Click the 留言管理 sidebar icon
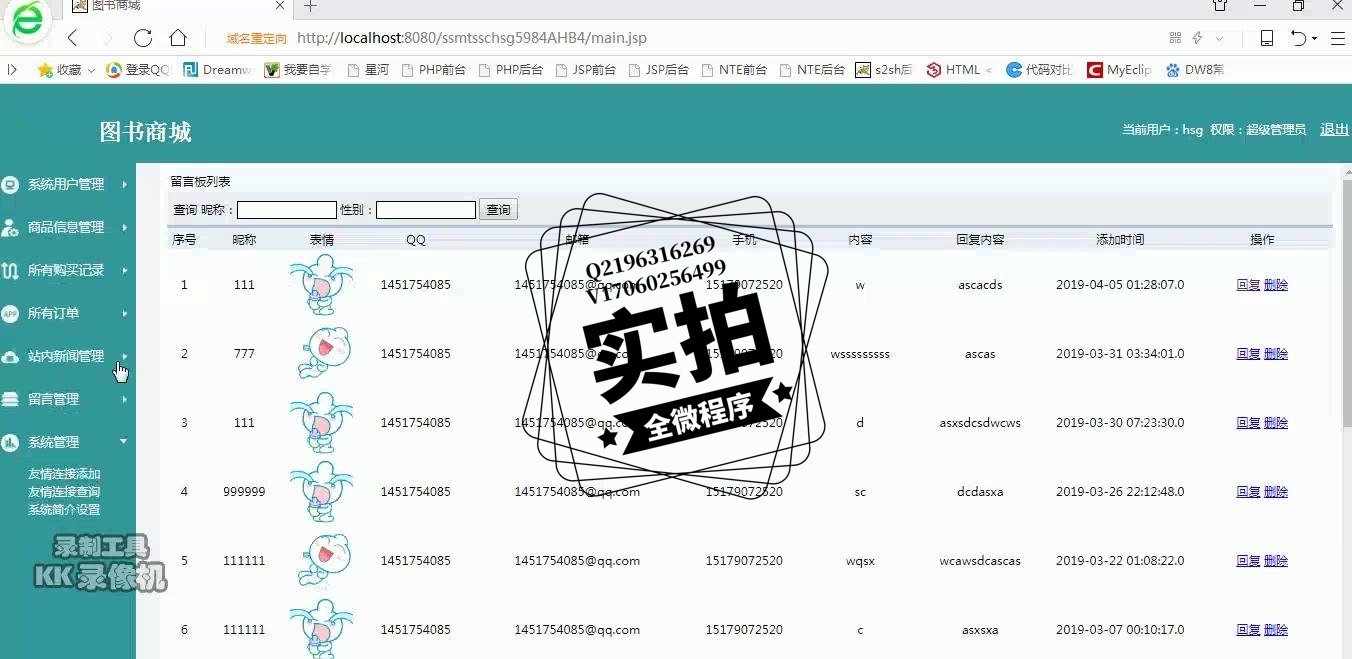1352x659 pixels. coord(10,400)
